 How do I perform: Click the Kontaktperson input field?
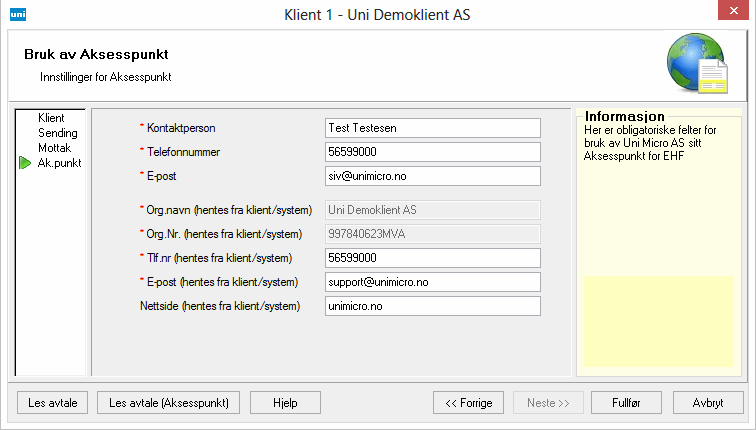pyautogui.click(x=432, y=128)
